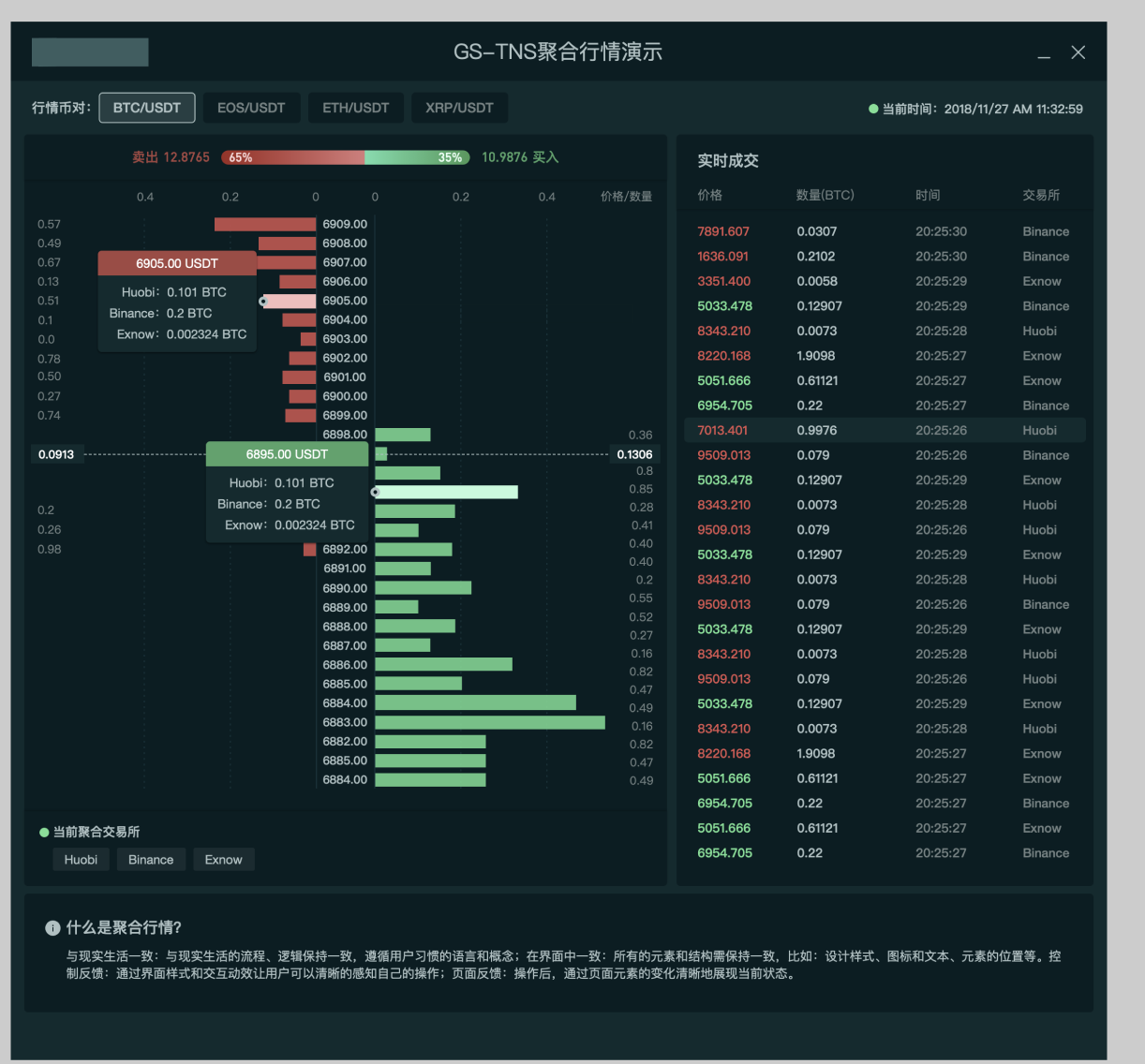The image size is (1145, 1064).
Task: Click the info icon beside 什么是聚合行情
Action: click(x=52, y=928)
